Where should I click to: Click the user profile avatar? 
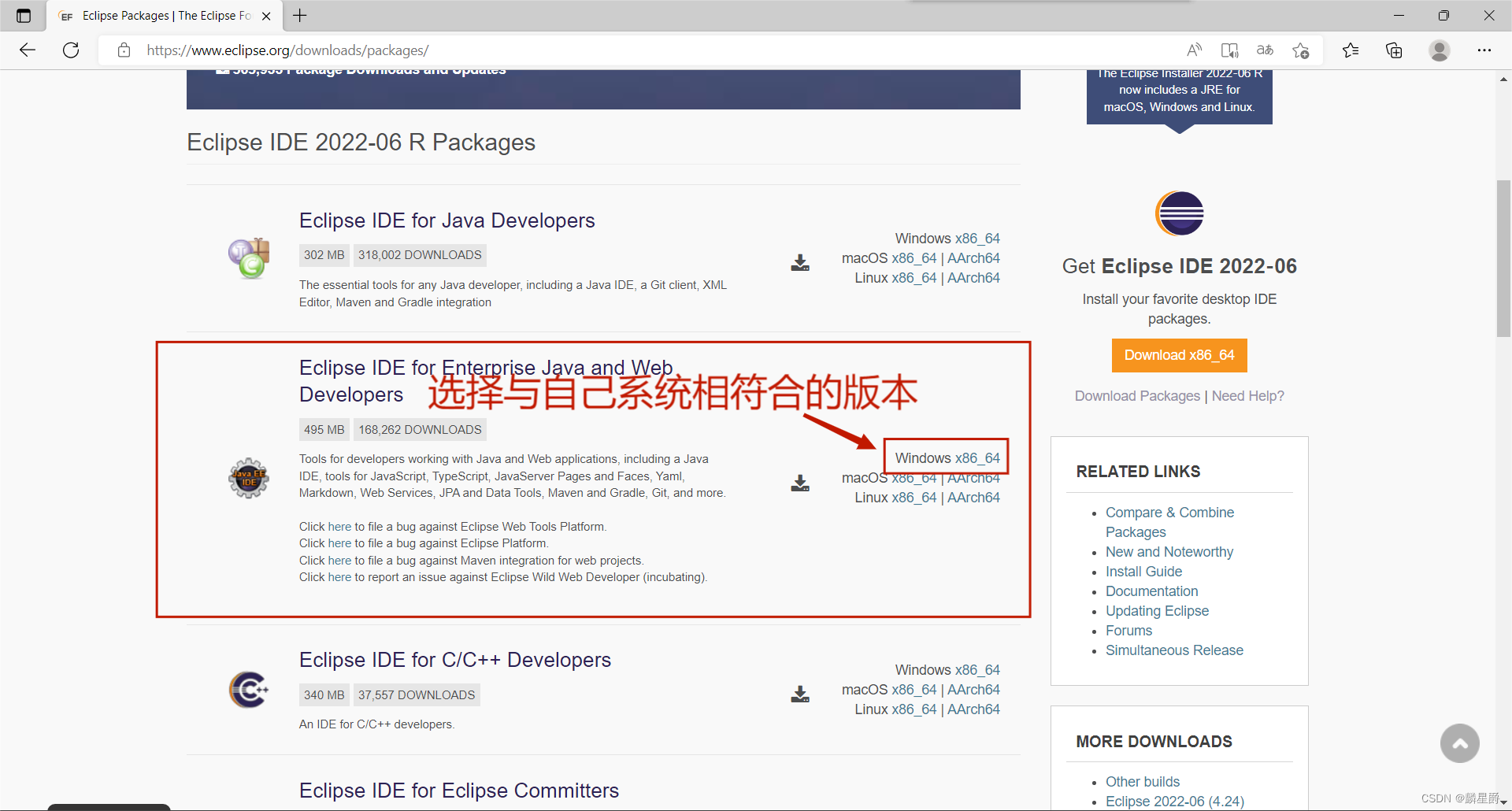tap(1440, 50)
